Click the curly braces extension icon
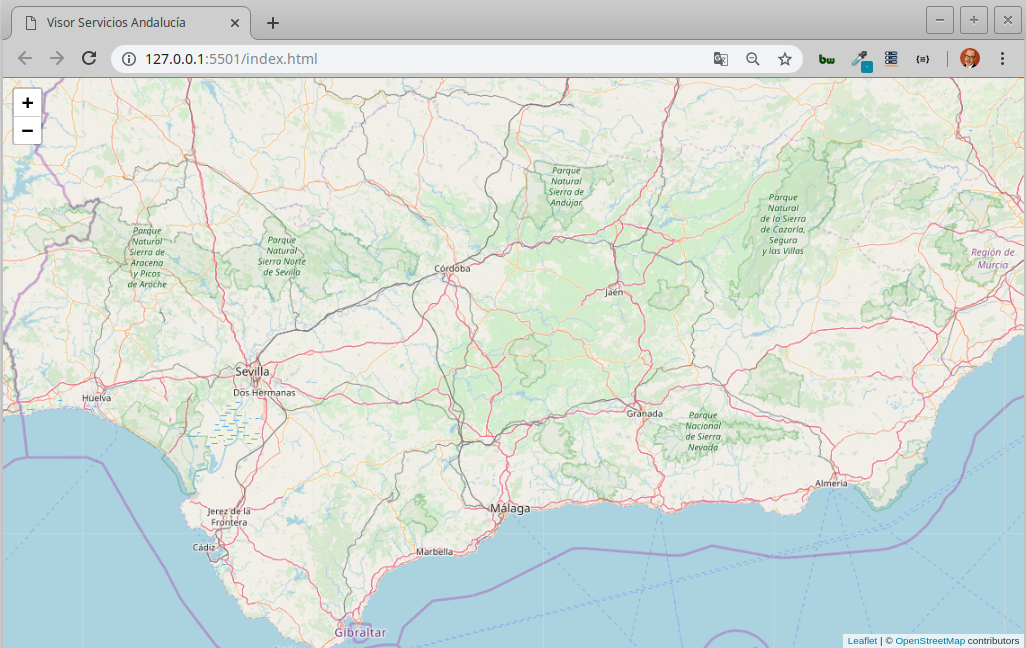This screenshot has width=1026, height=648. (x=922, y=59)
